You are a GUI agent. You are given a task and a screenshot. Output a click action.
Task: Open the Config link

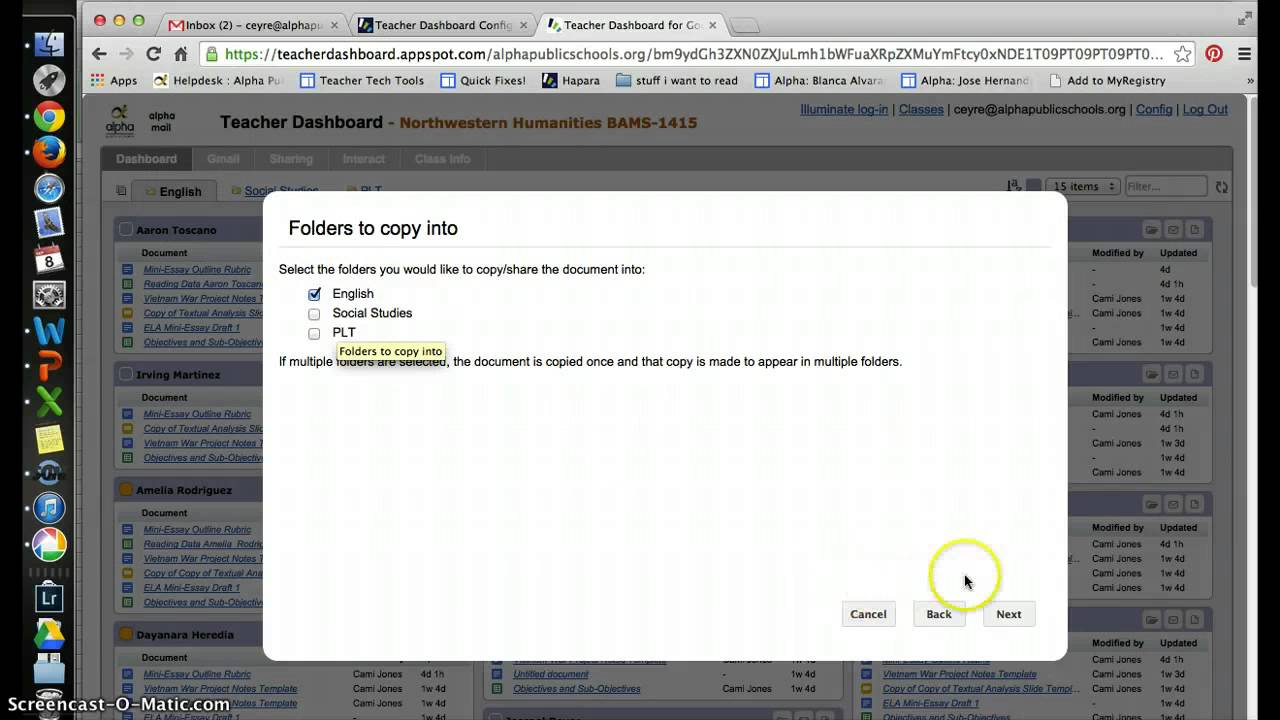pos(1154,110)
